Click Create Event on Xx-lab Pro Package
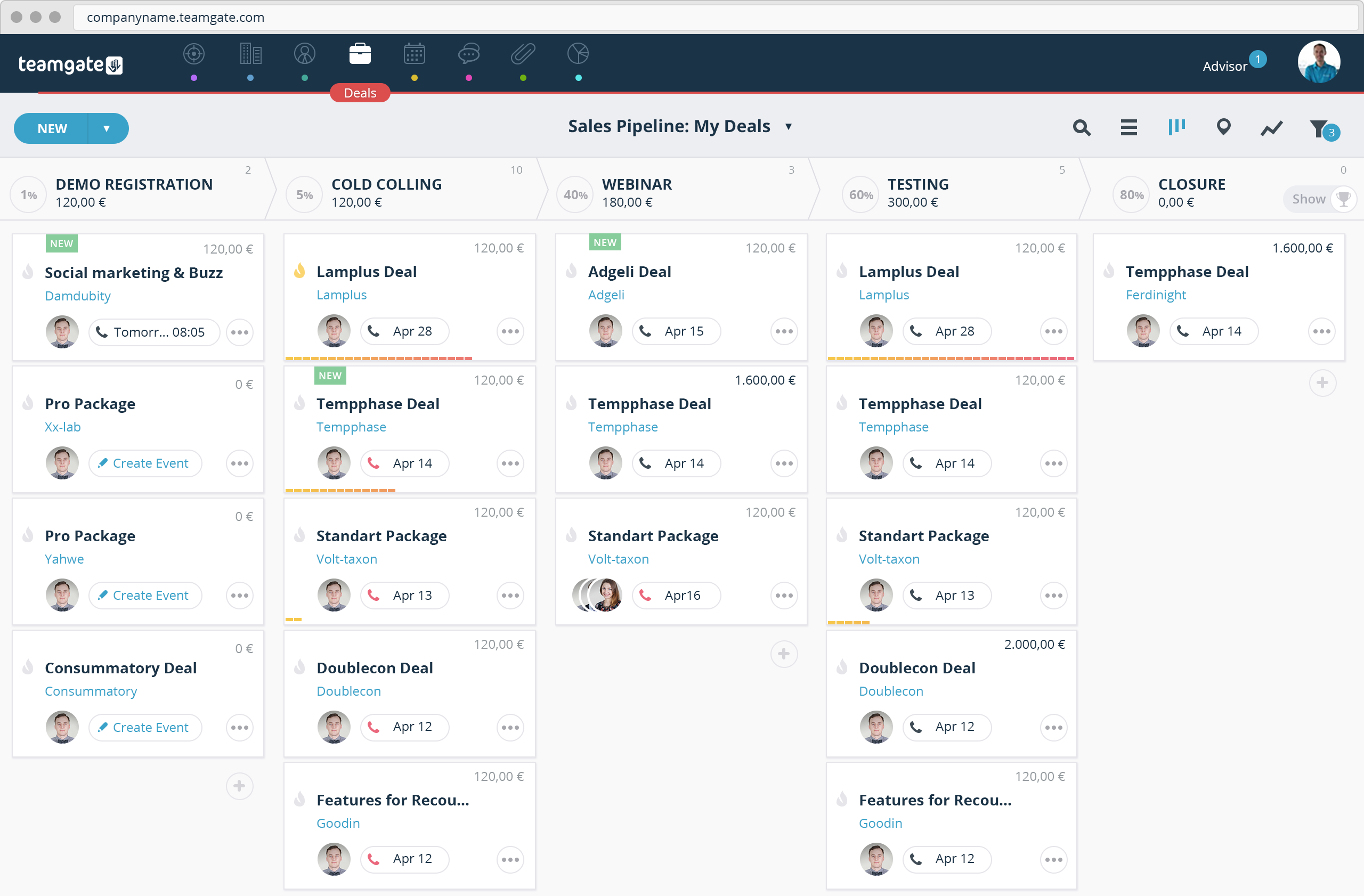This screenshot has width=1364, height=896. [x=145, y=463]
